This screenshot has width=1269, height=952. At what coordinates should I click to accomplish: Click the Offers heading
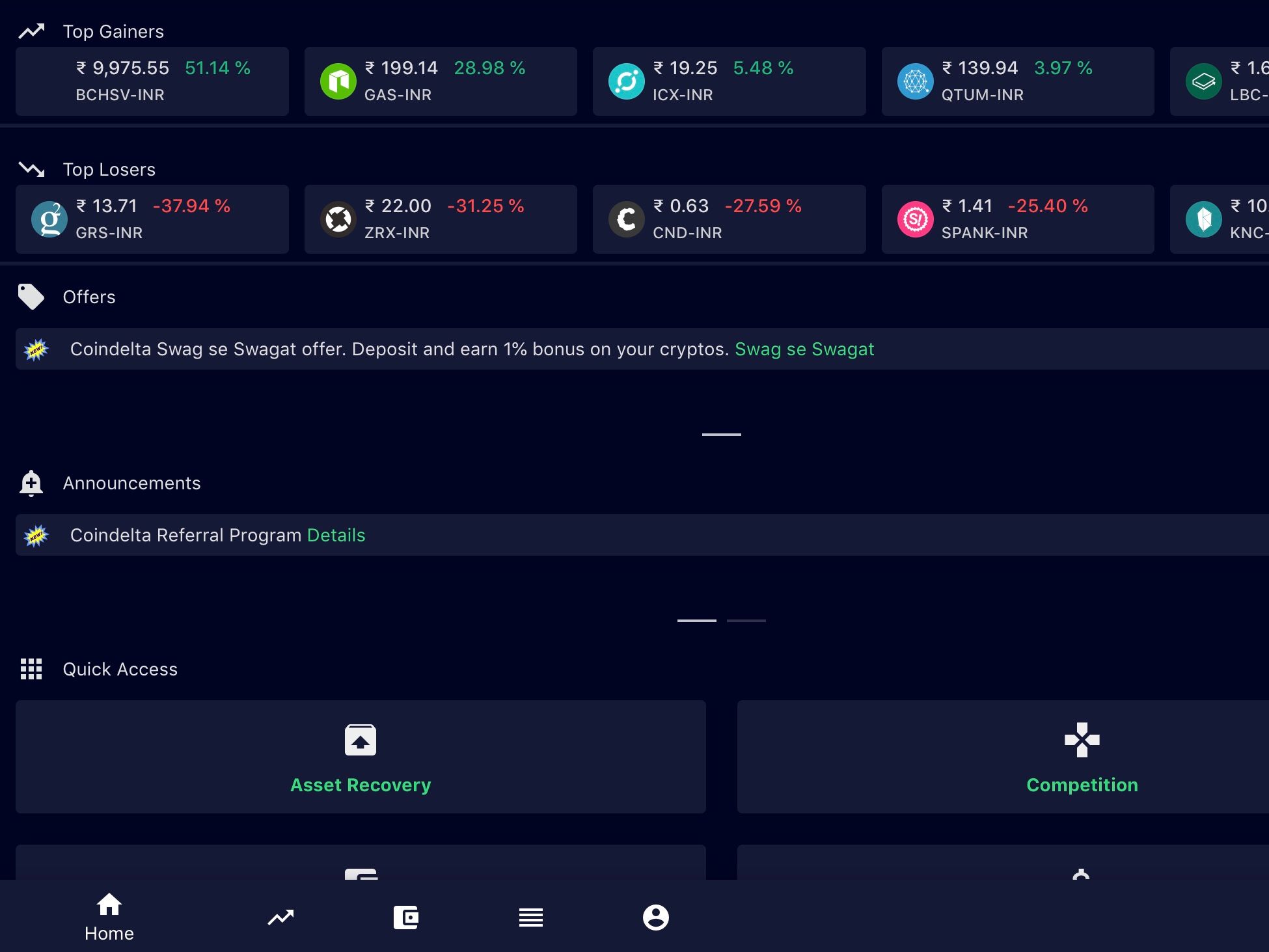89,297
